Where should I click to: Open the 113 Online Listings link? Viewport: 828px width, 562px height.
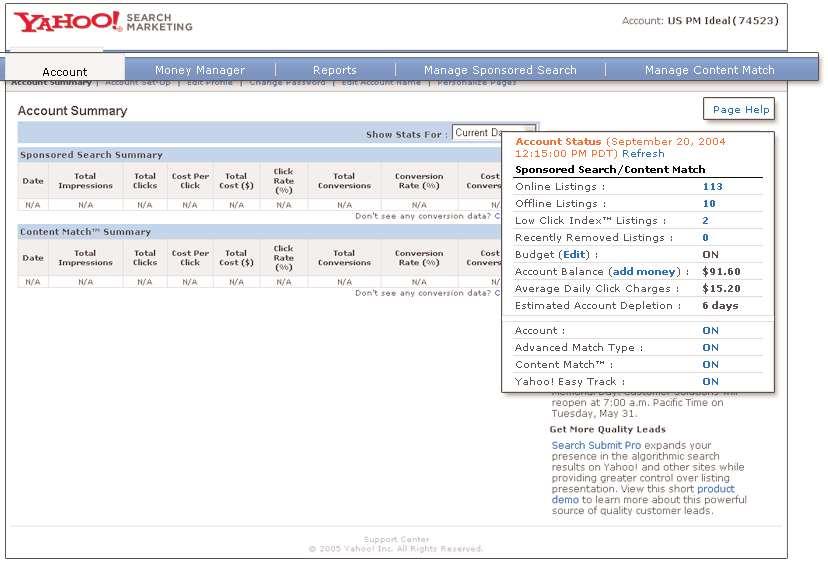[712, 187]
